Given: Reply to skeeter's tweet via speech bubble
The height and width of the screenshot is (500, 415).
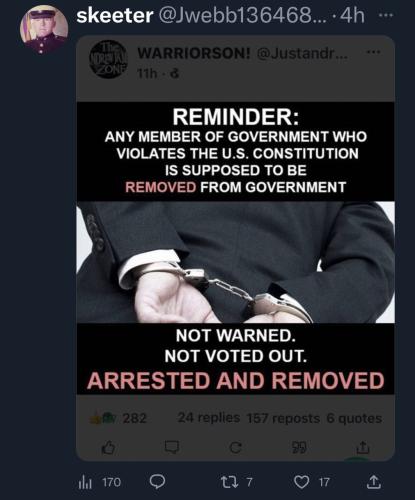Looking at the screenshot, I should pyautogui.click(x=157, y=482).
